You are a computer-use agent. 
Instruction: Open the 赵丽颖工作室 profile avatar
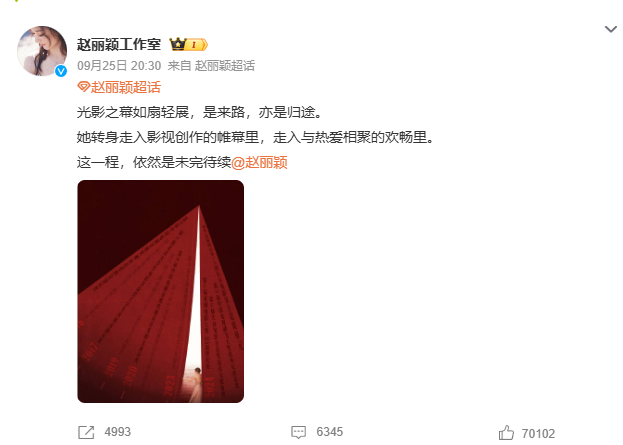coord(42,51)
